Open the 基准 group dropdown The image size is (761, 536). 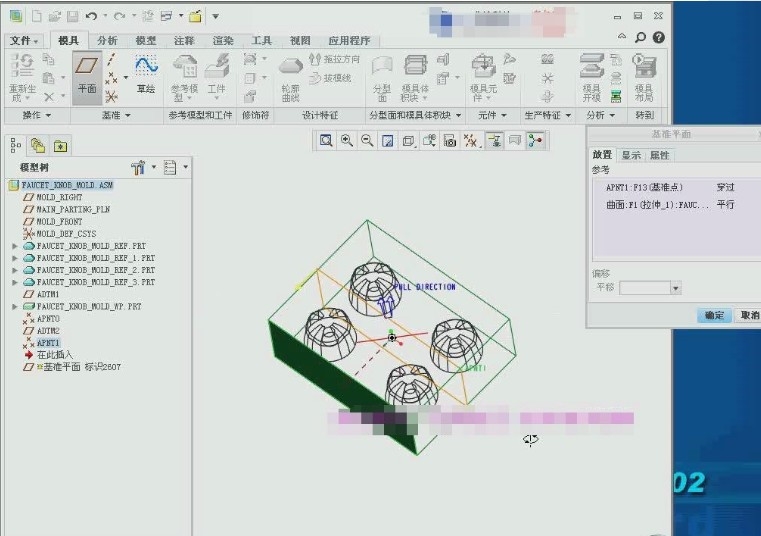click(116, 115)
